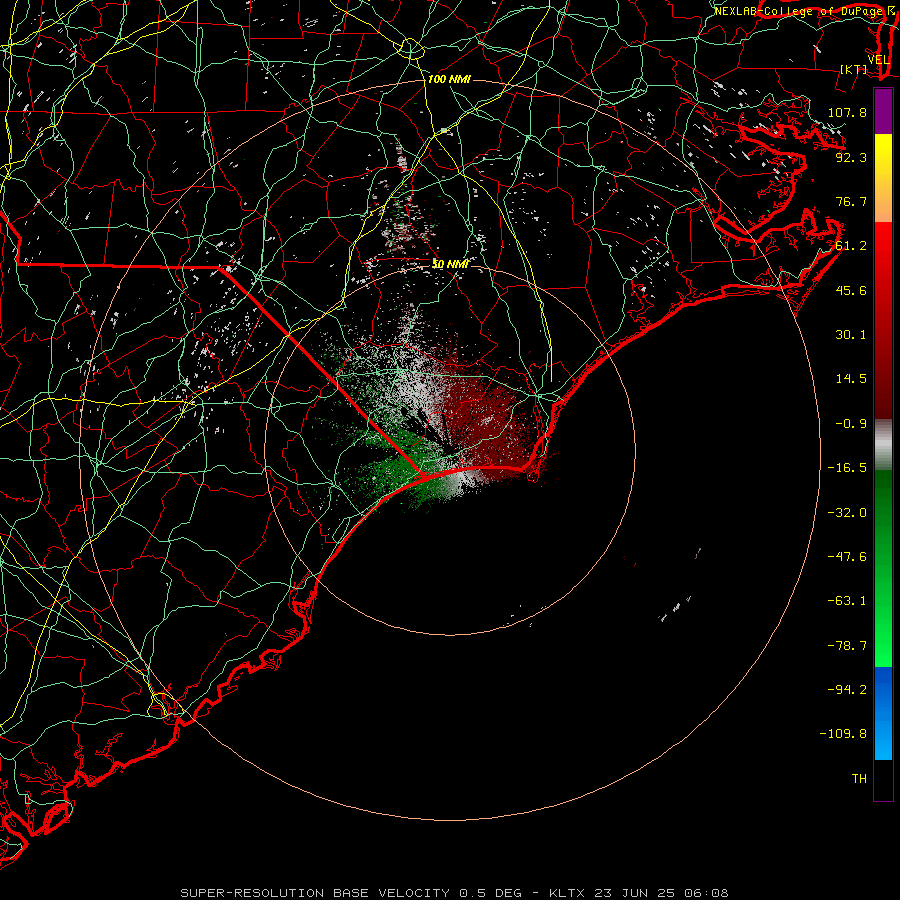Select the 107.8 velocity value

click(x=847, y=112)
